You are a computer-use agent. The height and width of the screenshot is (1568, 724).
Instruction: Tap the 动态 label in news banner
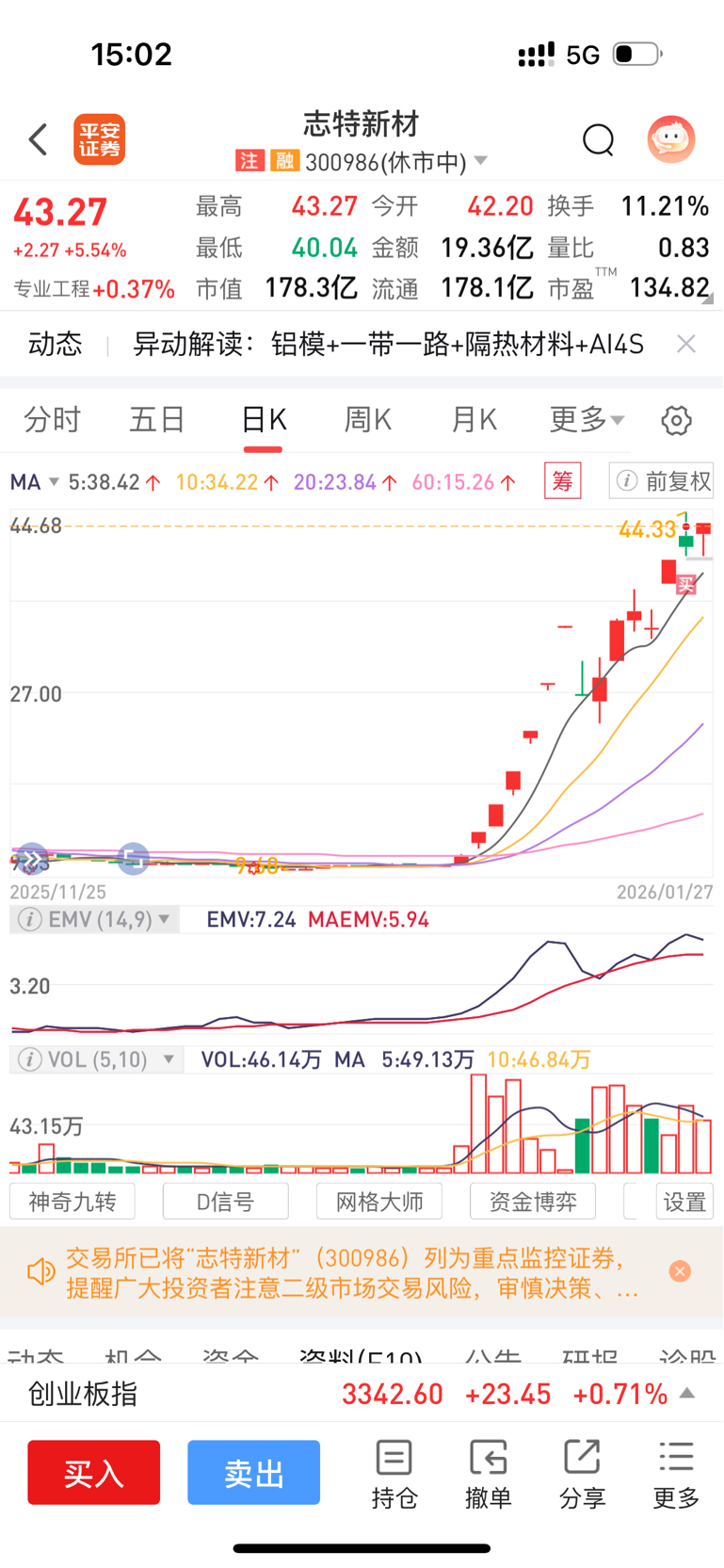pyautogui.click(x=56, y=344)
